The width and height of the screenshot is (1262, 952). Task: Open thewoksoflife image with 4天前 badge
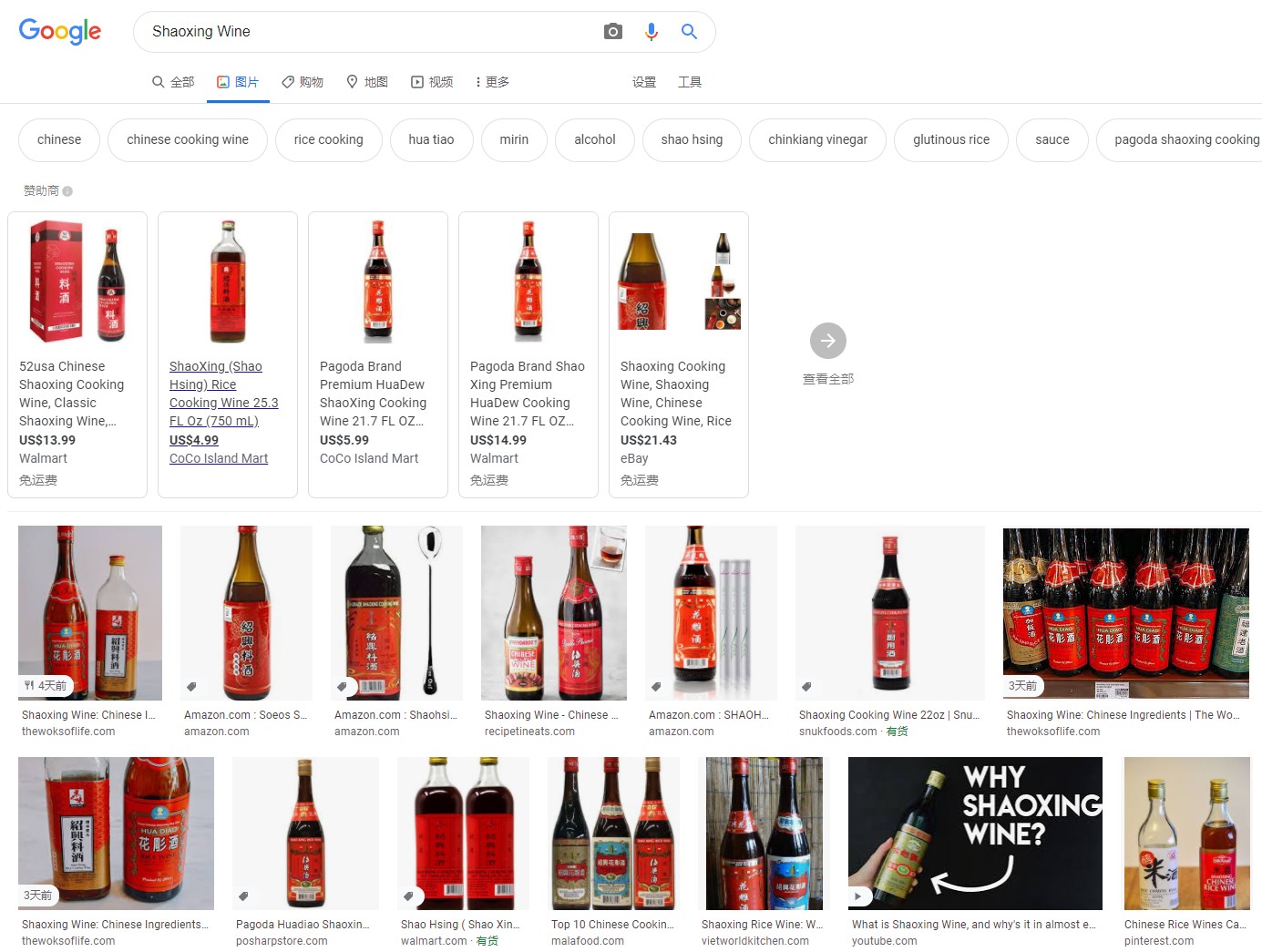[90, 613]
